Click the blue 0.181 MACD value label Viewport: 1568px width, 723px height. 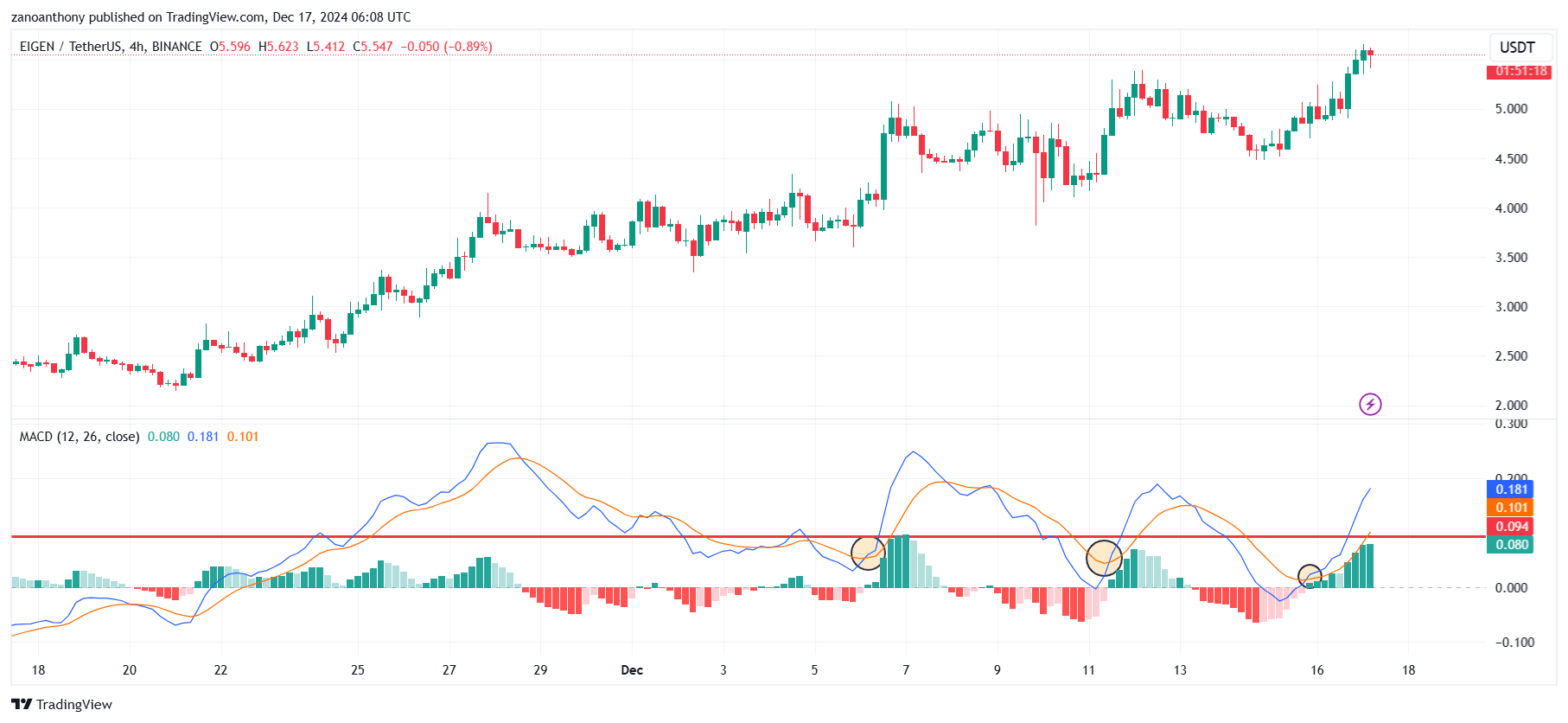1510,489
